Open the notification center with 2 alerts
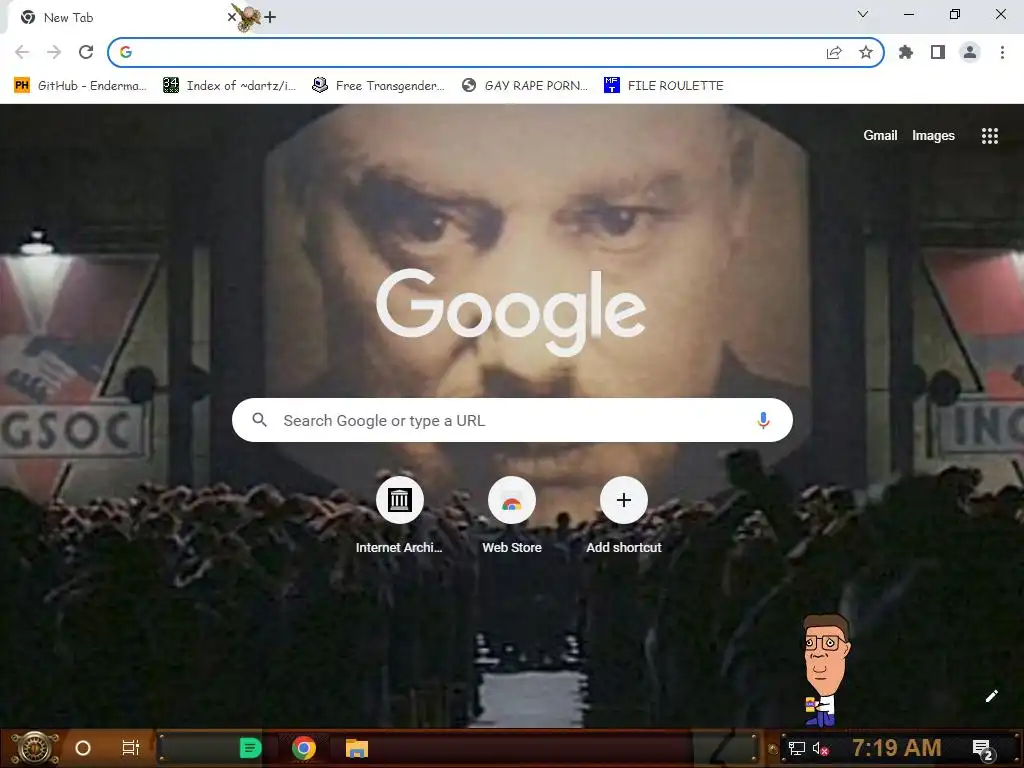The width and height of the screenshot is (1024, 768). [983, 750]
